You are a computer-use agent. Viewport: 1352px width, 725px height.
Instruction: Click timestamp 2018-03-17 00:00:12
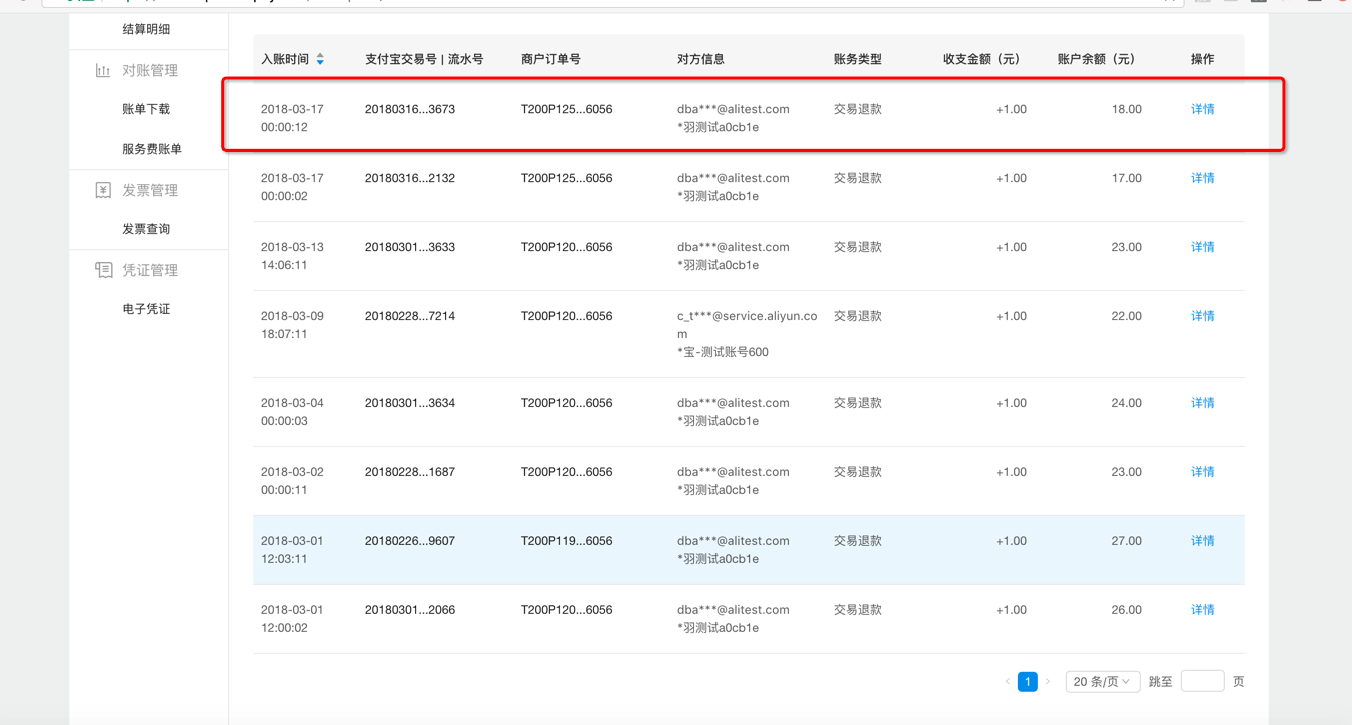pos(292,118)
